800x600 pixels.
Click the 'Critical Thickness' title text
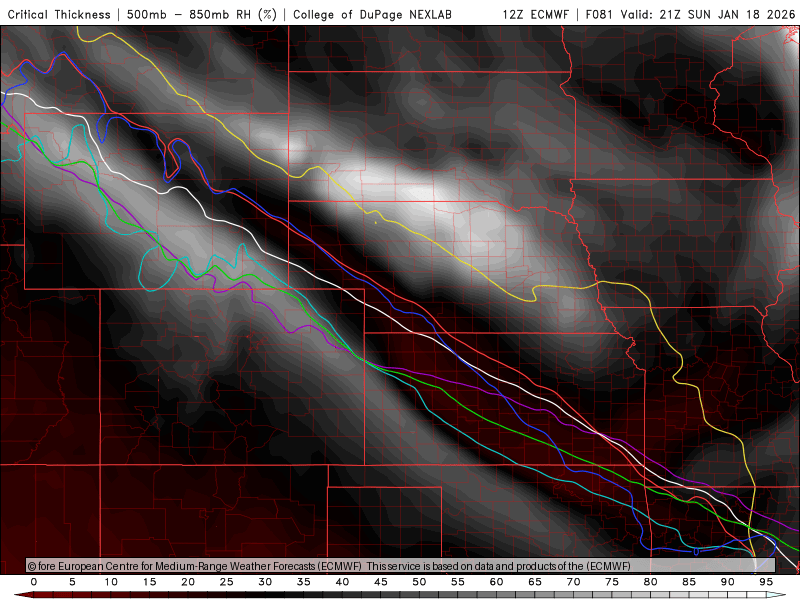point(59,14)
